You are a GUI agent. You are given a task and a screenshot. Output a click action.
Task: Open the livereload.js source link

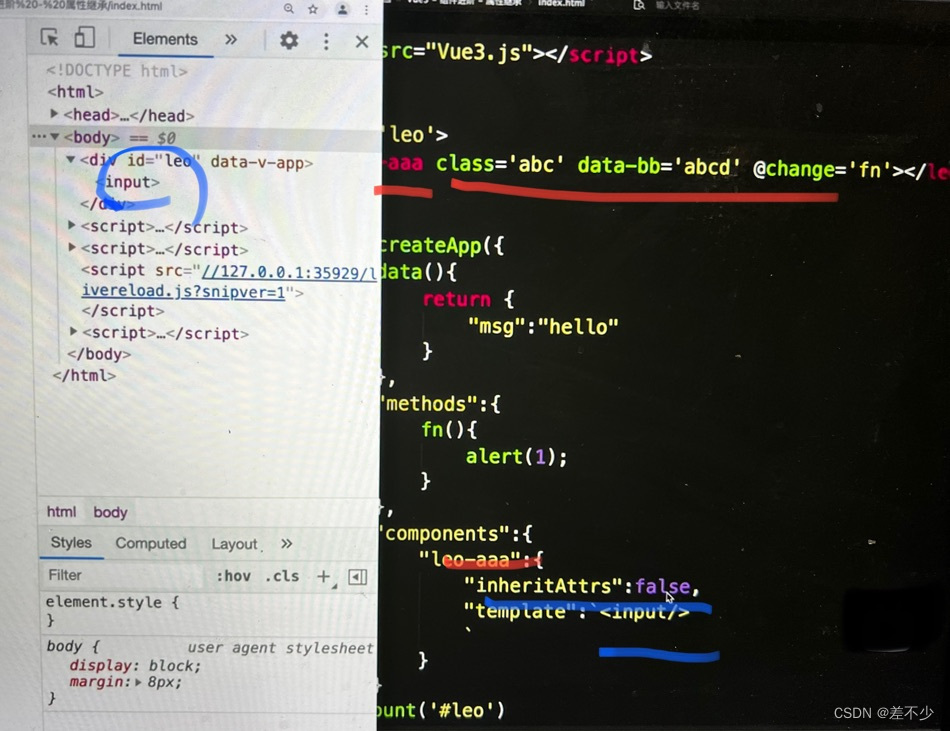228,282
